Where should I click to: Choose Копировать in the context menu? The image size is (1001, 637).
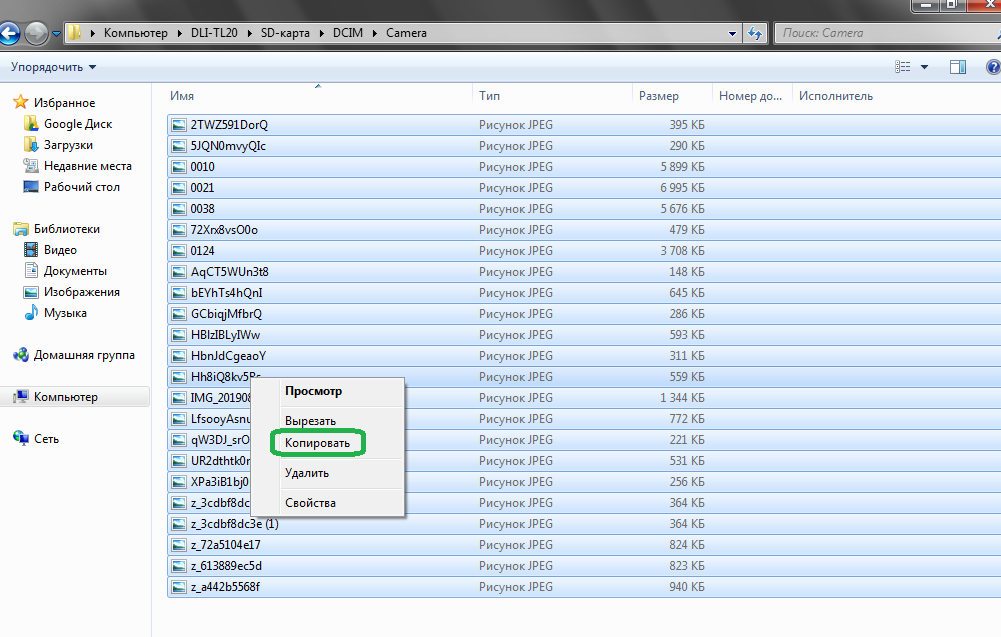[x=317, y=443]
